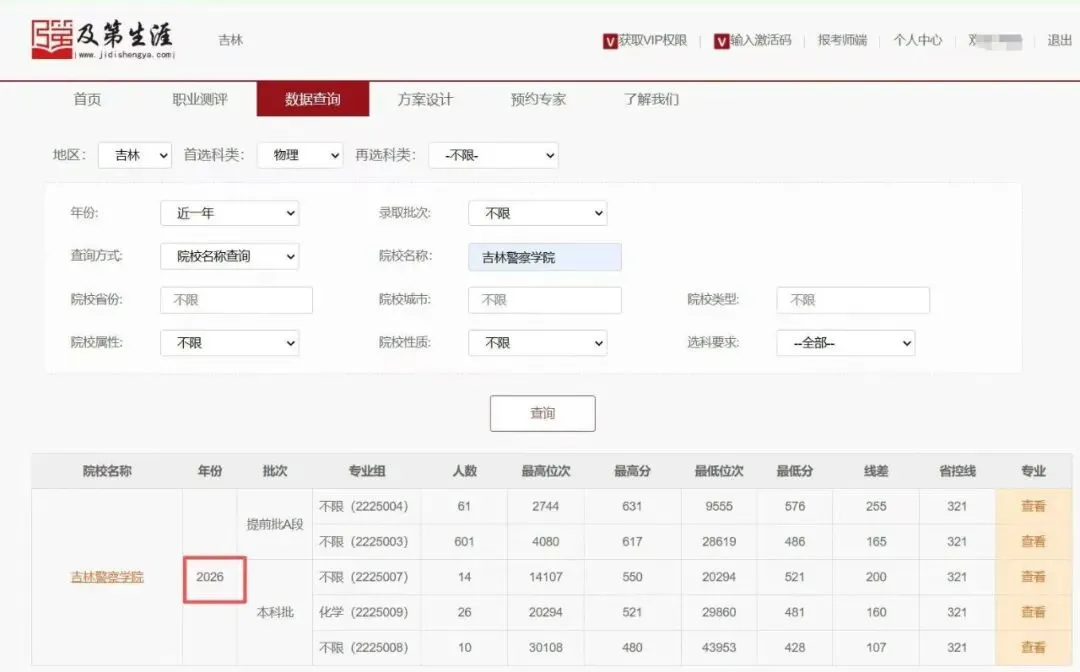The height and width of the screenshot is (672, 1080).
Task: Open the 录取批次 dropdown
Action: pyautogui.click(x=537, y=213)
